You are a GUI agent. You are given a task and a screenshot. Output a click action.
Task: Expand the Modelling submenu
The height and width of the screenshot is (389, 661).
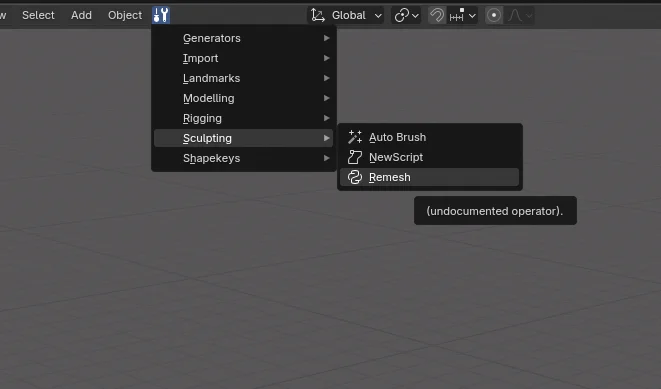click(244, 98)
